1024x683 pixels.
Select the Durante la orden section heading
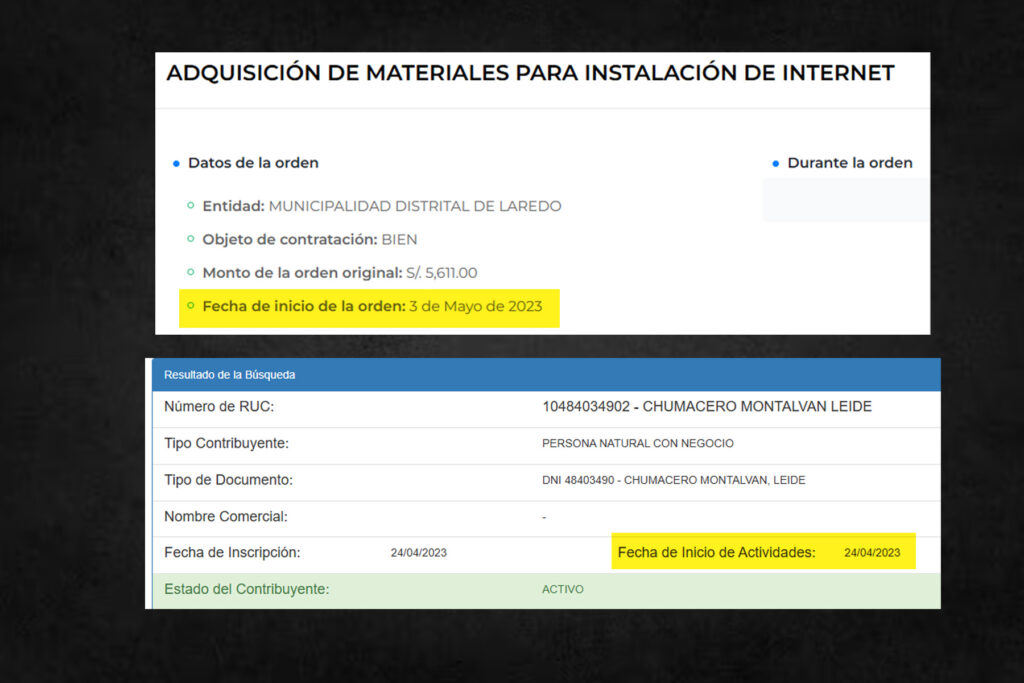[849, 163]
